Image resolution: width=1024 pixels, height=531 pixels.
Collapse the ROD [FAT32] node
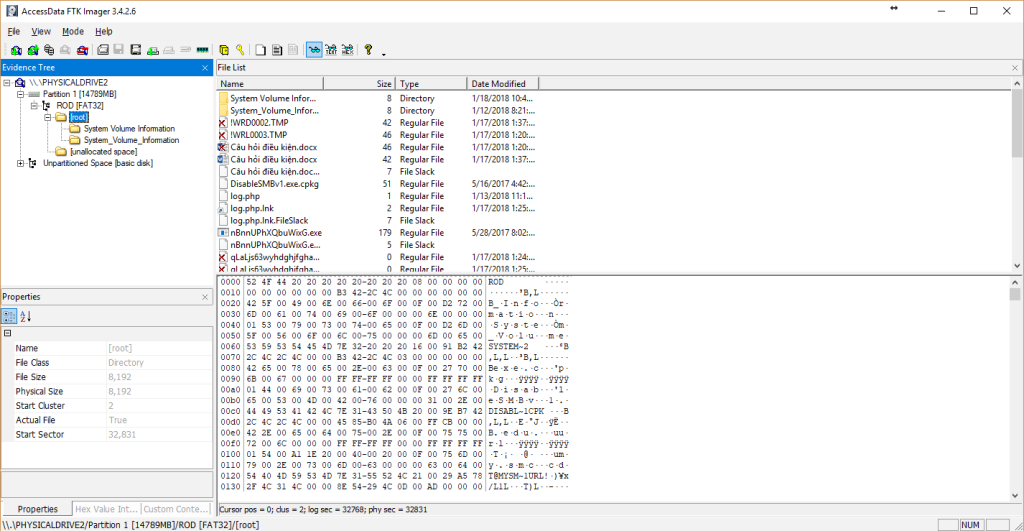point(34,106)
